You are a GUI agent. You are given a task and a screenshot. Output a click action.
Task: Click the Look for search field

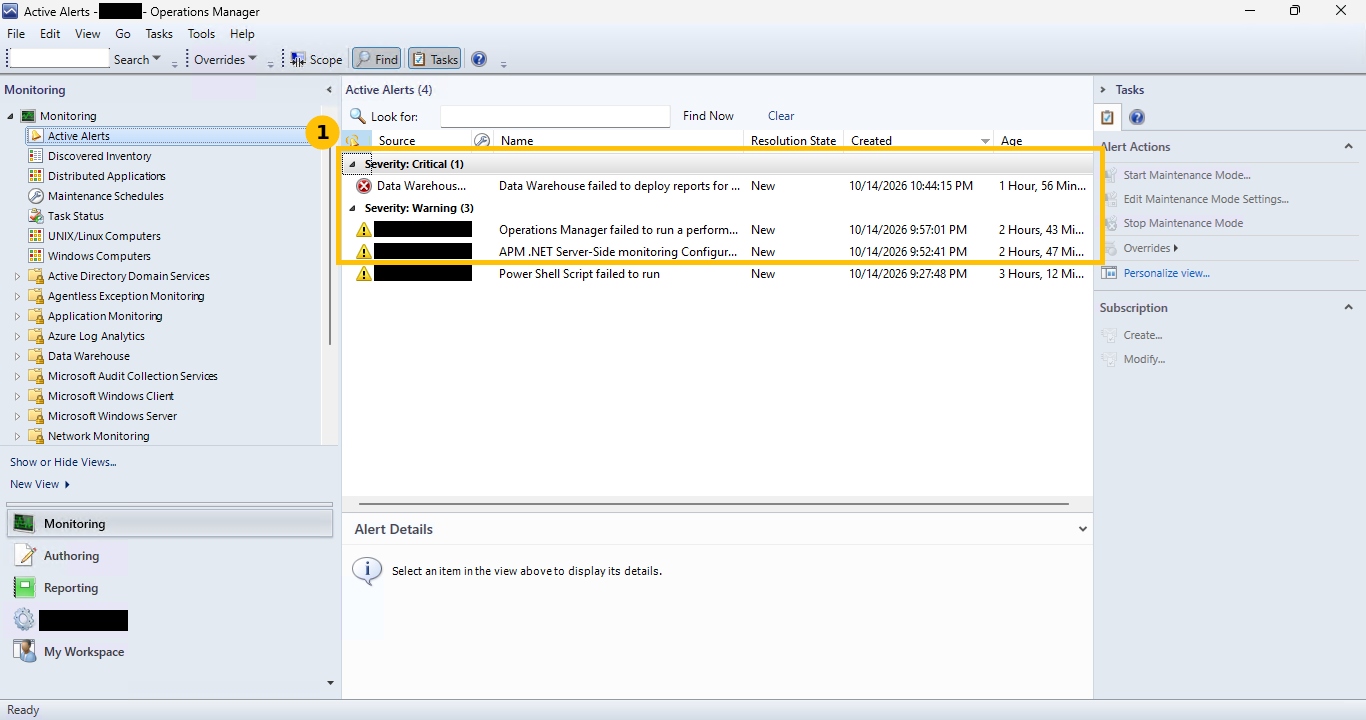click(x=555, y=117)
